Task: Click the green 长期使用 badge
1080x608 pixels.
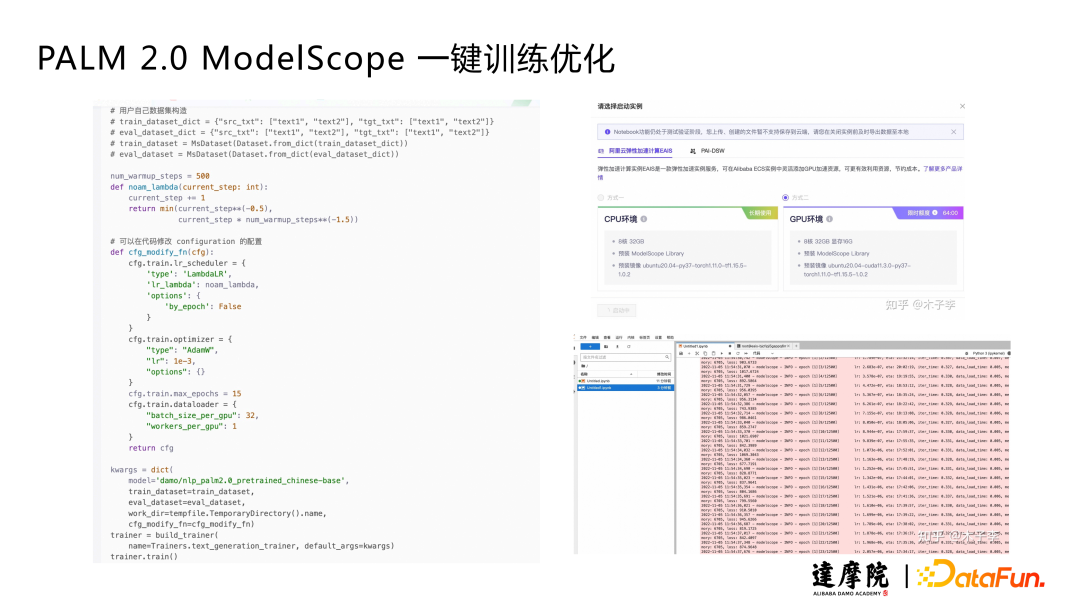Action: tap(760, 213)
